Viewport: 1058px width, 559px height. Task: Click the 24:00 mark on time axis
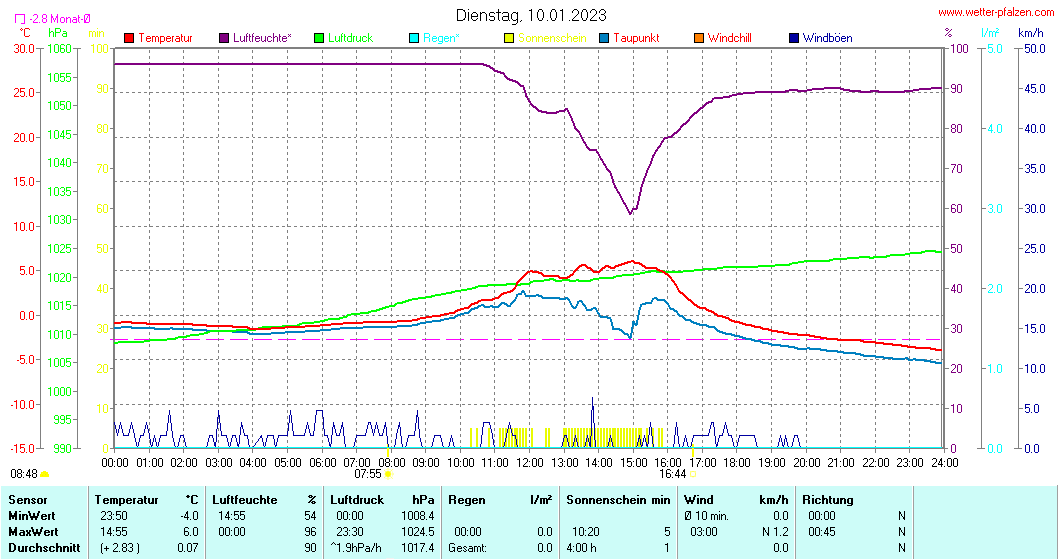click(x=944, y=462)
